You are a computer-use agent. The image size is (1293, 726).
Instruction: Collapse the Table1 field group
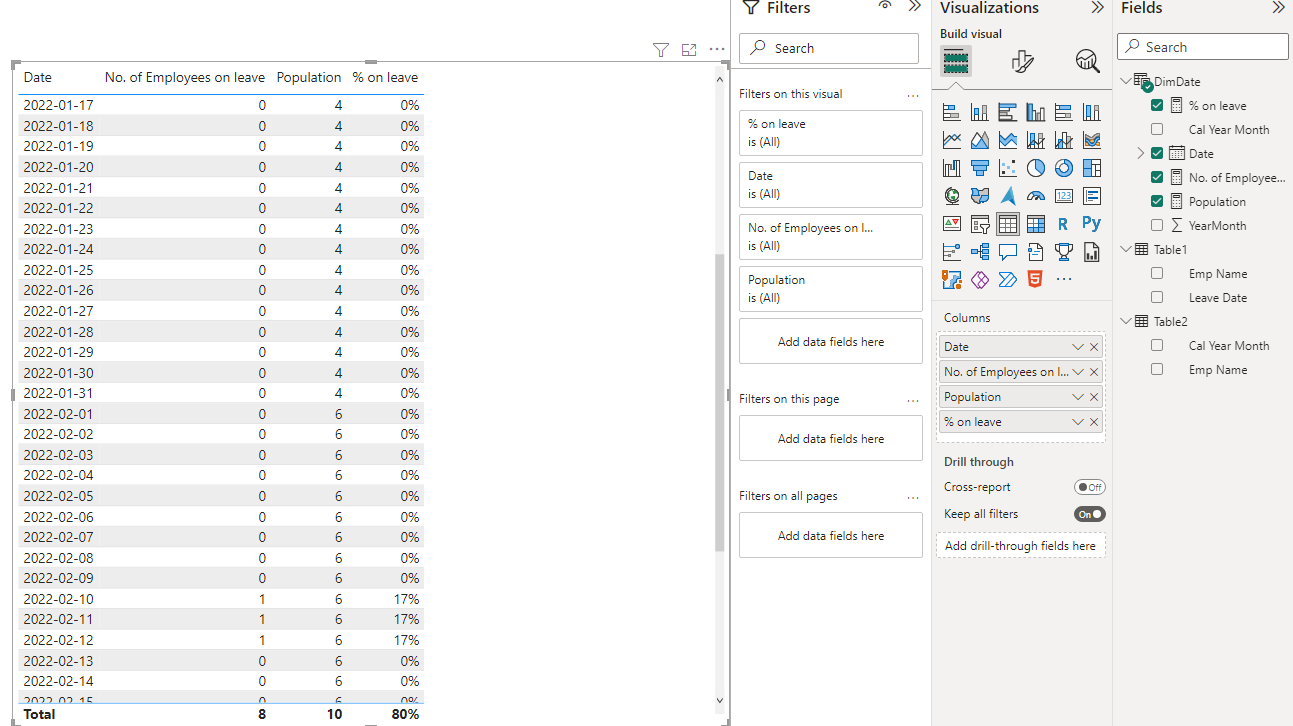coord(1126,249)
